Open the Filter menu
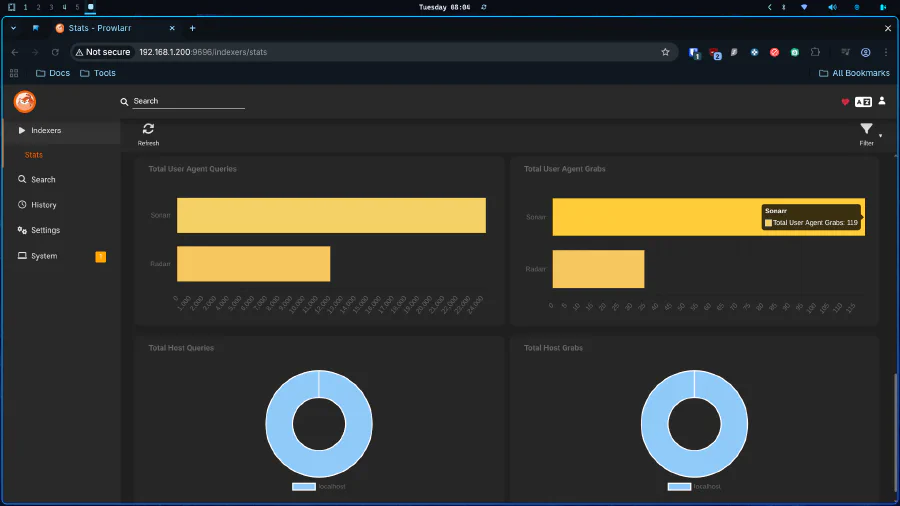This screenshot has height=506, width=900. tap(866, 130)
